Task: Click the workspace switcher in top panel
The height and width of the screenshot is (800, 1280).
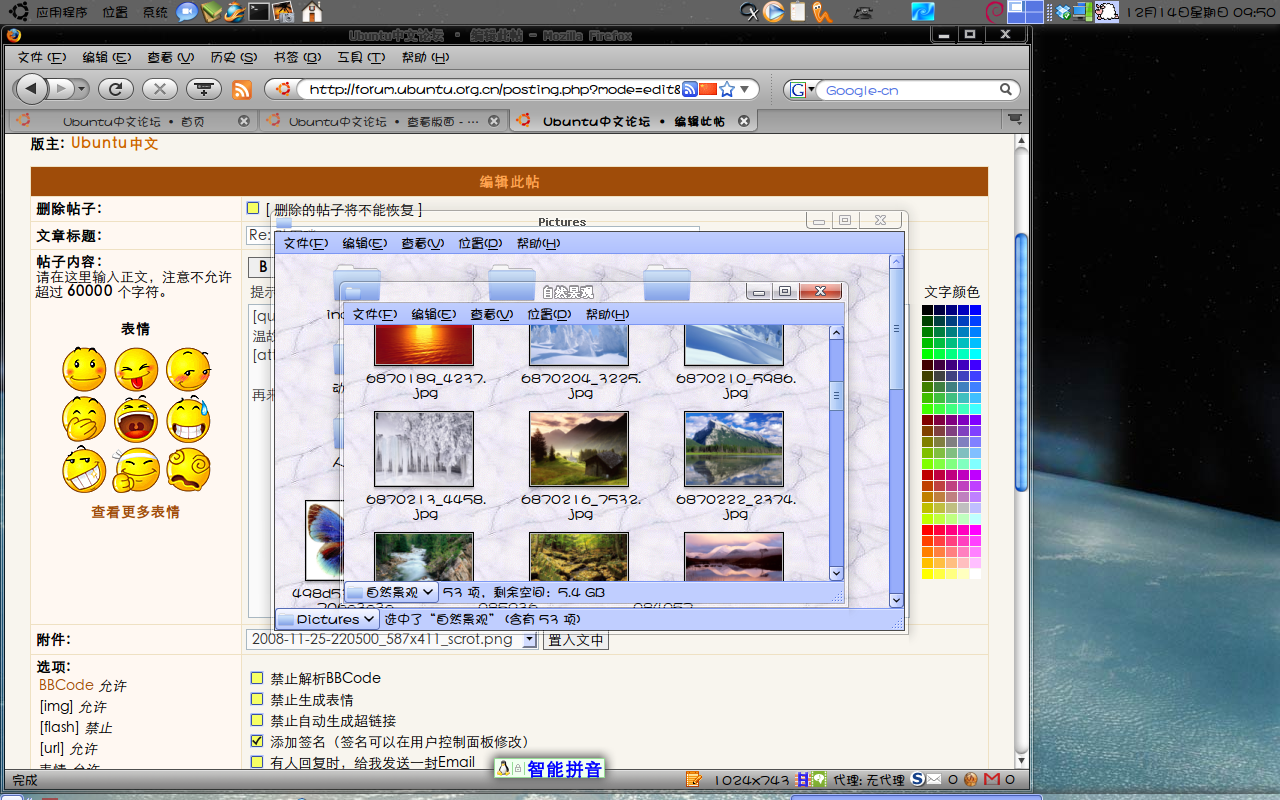Action: click(x=1025, y=12)
